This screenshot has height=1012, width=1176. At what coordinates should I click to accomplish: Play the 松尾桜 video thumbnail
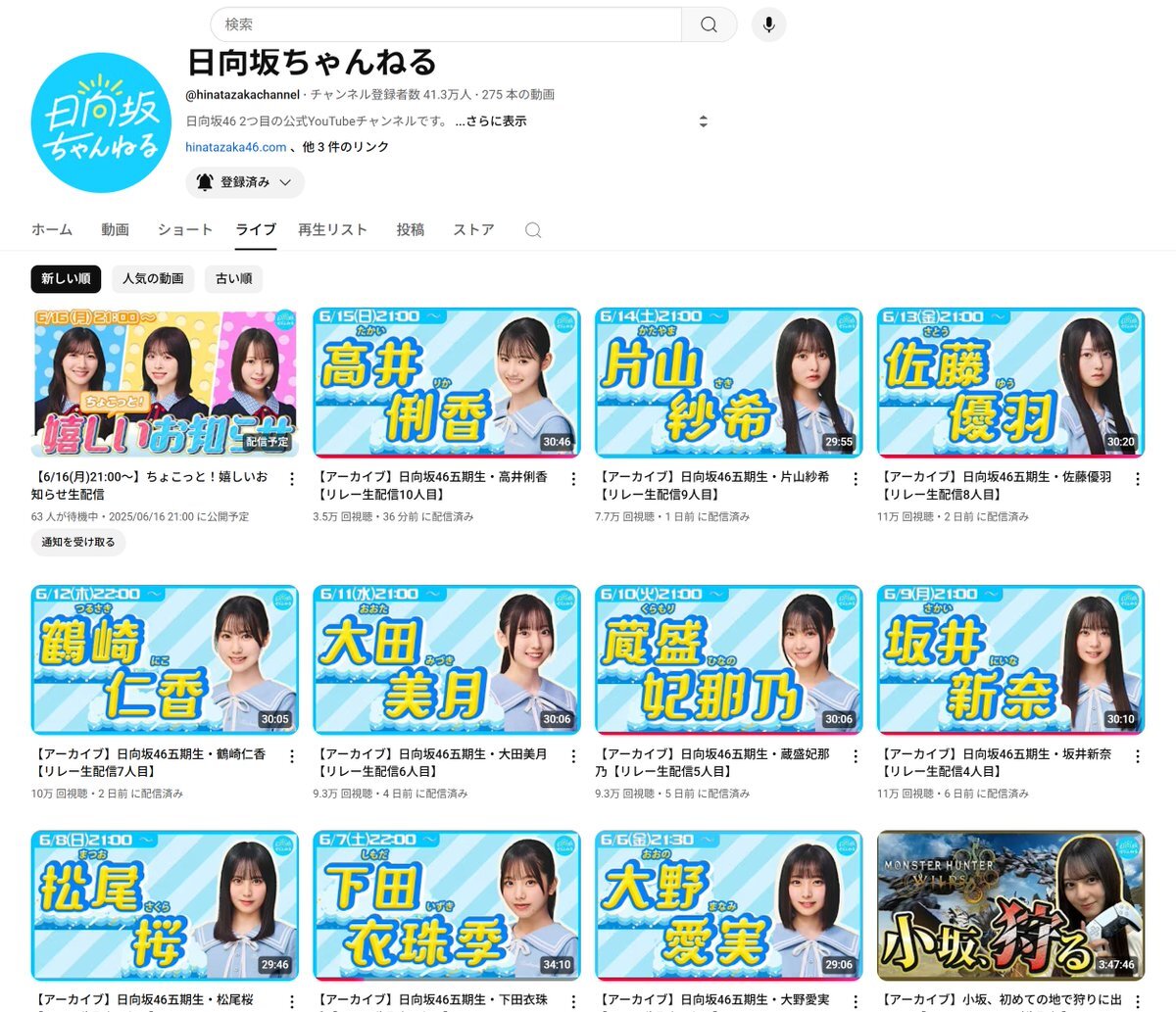[x=165, y=906]
